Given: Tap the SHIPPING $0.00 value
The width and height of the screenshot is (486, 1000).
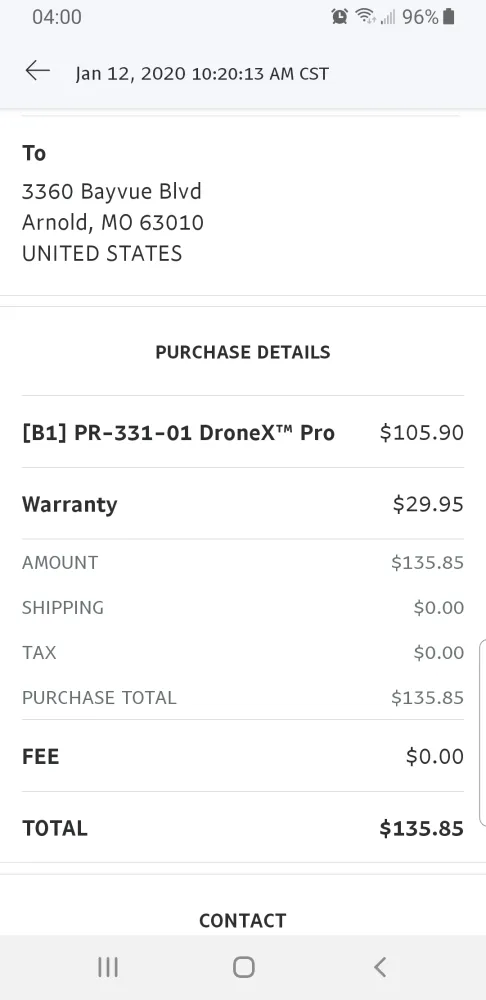Looking at the screenshot, I should point(439,607).
